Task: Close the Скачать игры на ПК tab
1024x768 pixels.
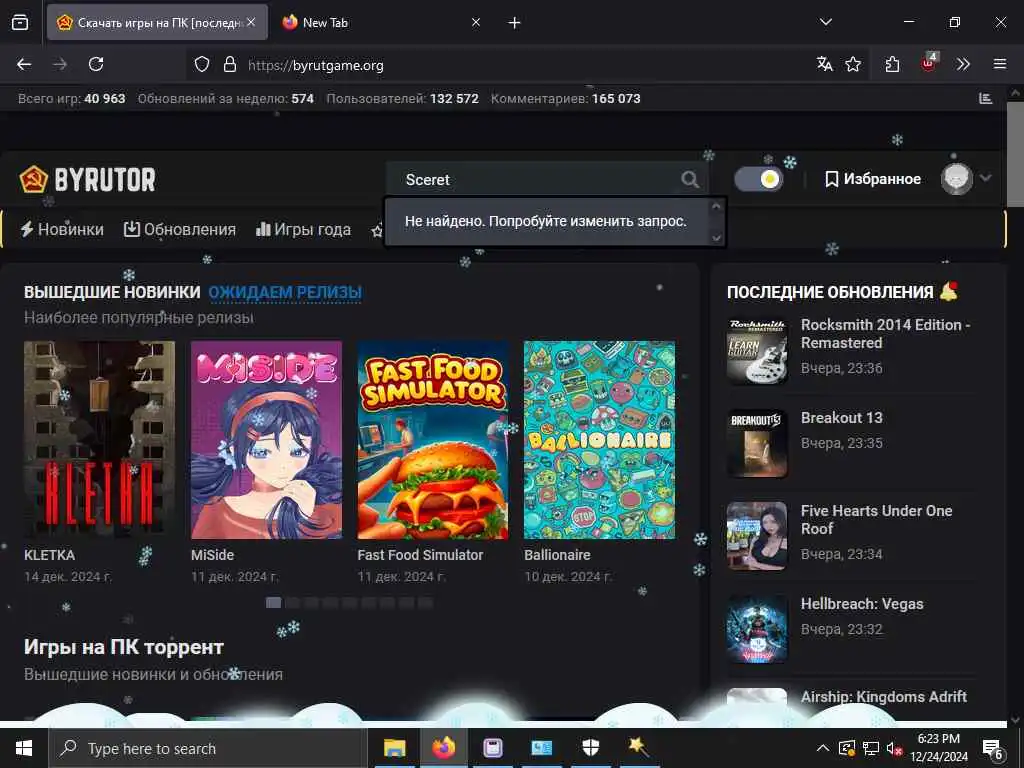Action: pyautogui.click(x=251, y=22)
